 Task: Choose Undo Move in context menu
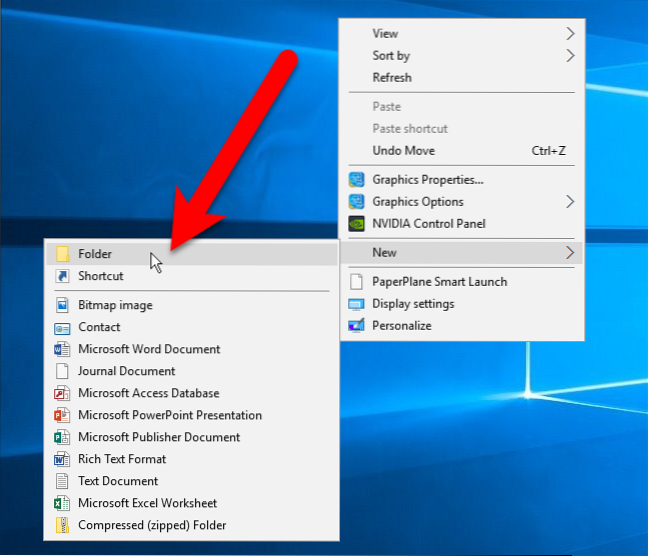403,151
